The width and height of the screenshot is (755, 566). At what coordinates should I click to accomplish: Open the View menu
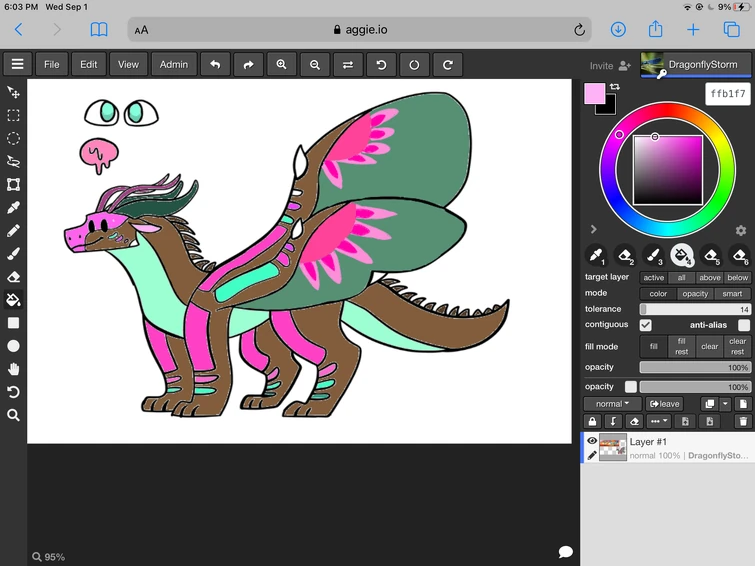point(128,65)
